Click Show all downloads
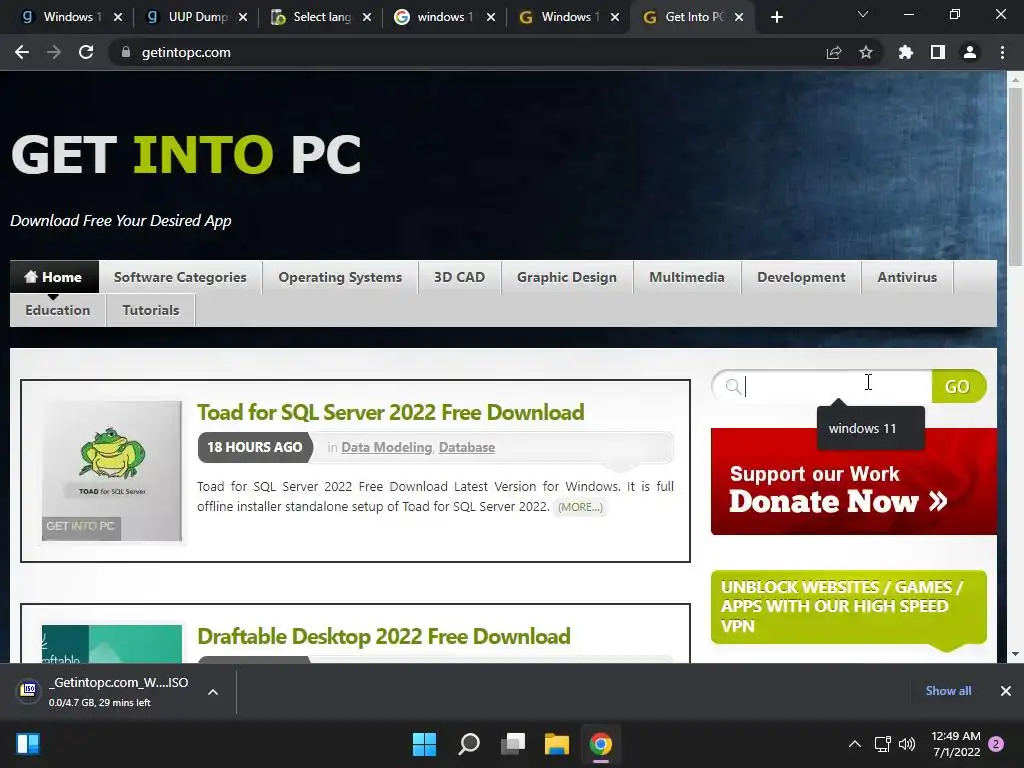The image size is (1024, 768). 948,691
